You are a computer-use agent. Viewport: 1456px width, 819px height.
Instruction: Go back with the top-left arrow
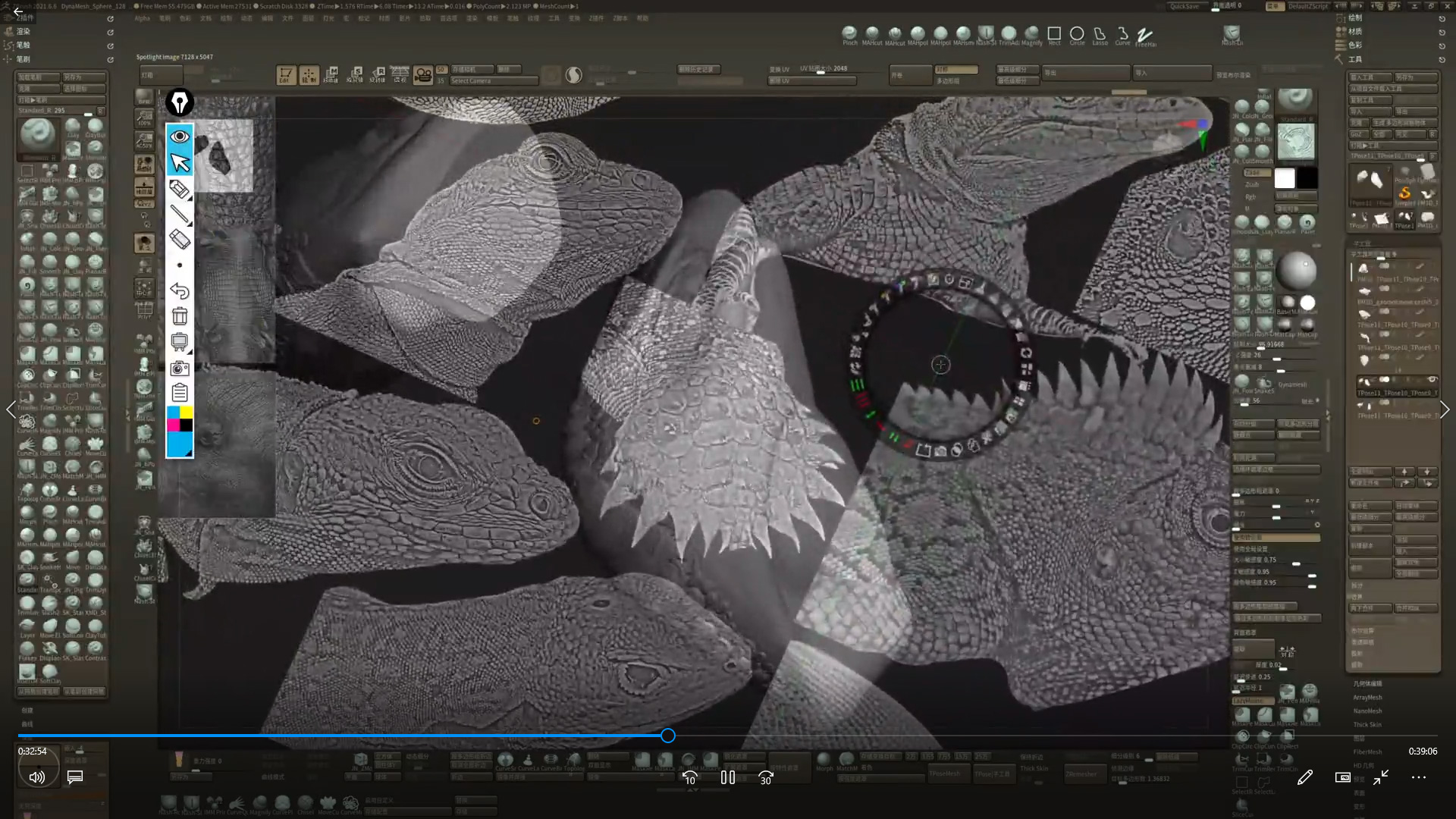(17, 11)
